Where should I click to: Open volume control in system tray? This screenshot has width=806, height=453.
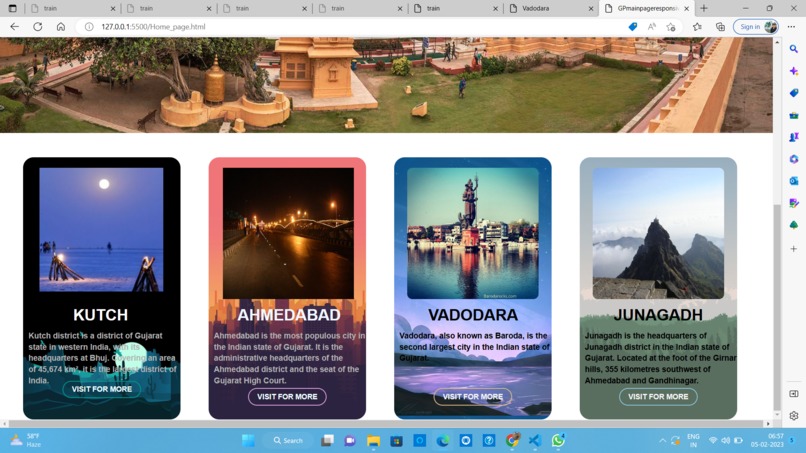pos(725,441)
